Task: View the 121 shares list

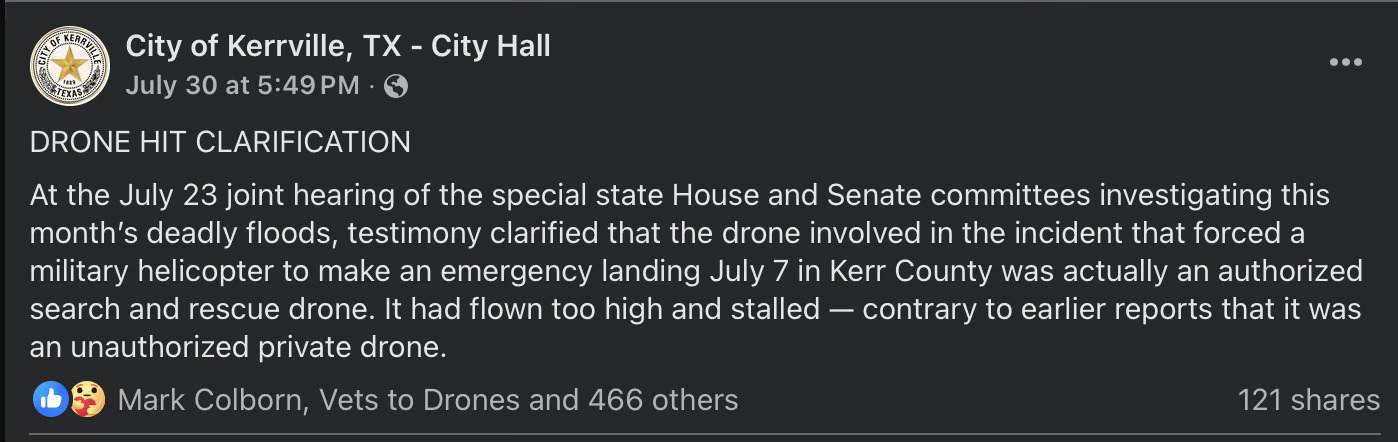Action: pyautogui.click(x=1308, y=400)
